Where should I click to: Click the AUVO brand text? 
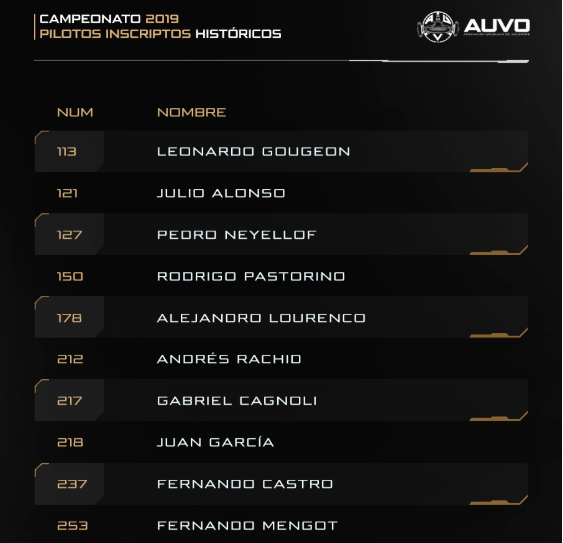(497, 26)
